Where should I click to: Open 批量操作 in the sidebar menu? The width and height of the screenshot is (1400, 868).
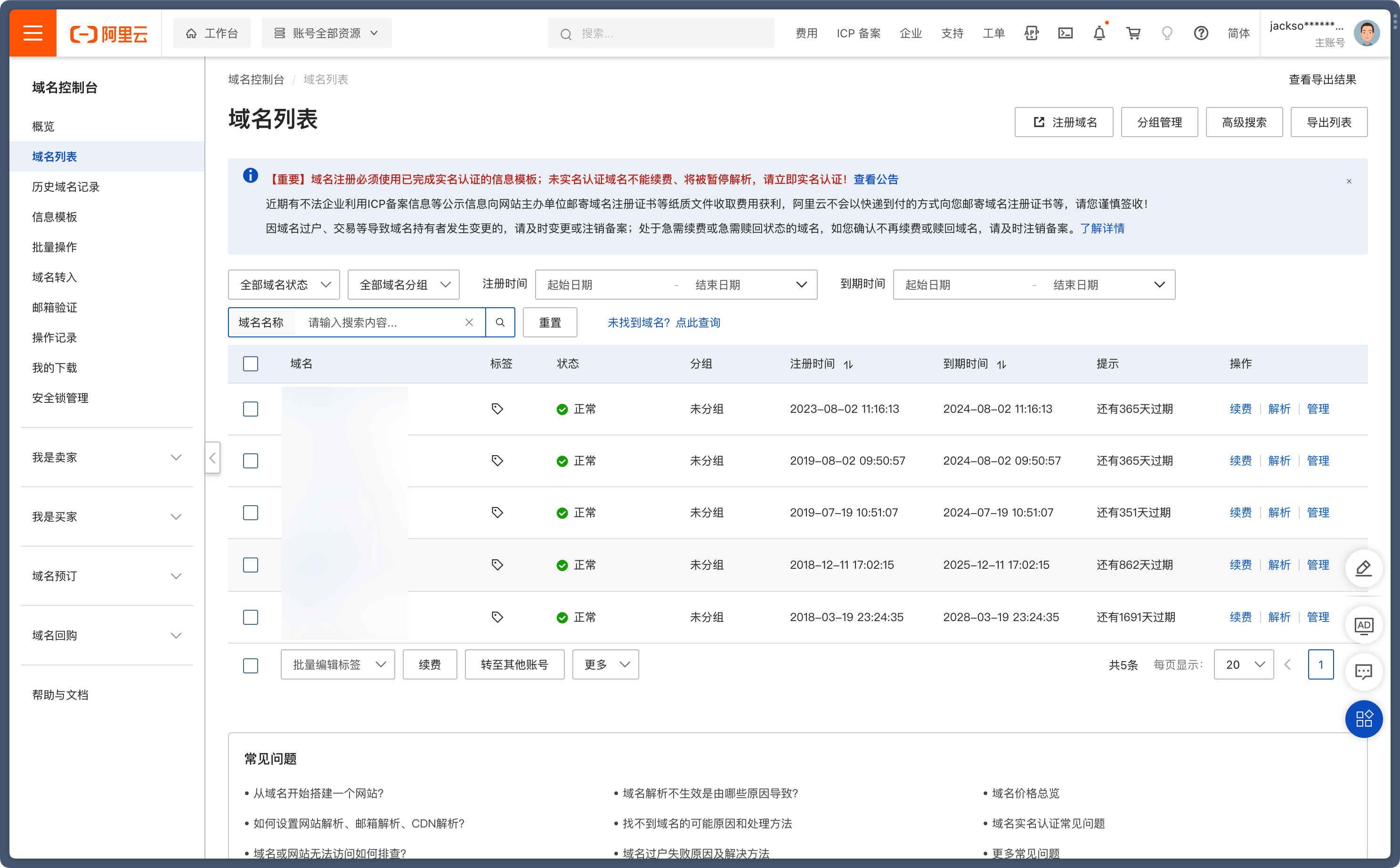(x=55, y=247)
